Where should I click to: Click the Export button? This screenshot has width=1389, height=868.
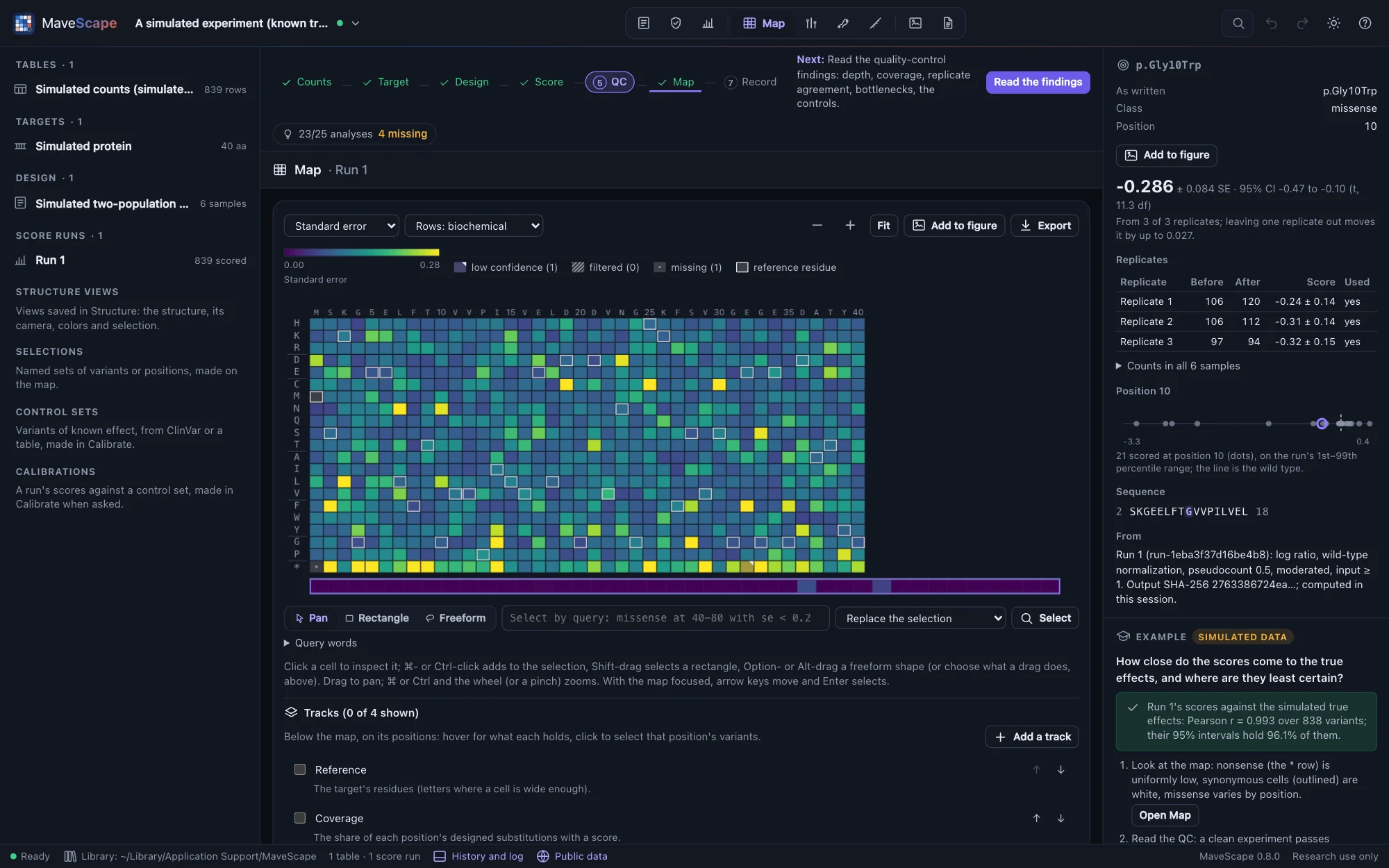point(1045,226)
